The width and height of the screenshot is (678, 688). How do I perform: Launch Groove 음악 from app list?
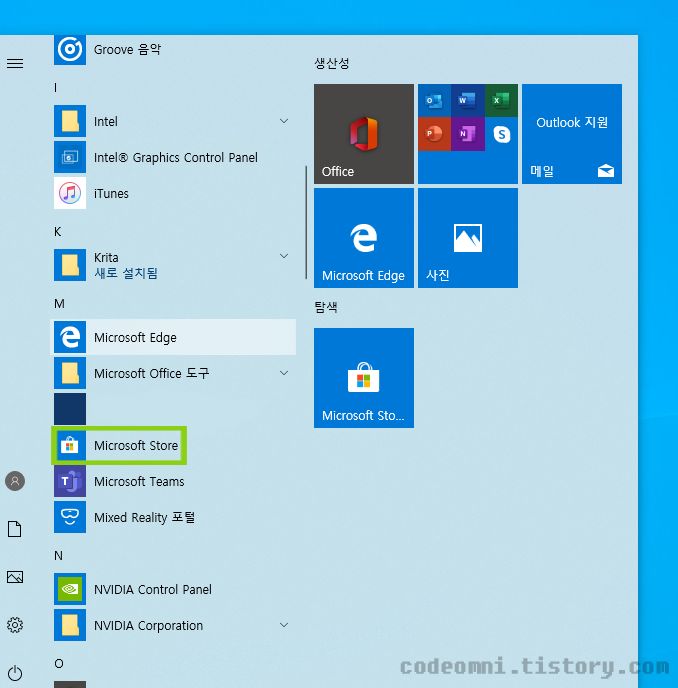[x=175, y=49]
